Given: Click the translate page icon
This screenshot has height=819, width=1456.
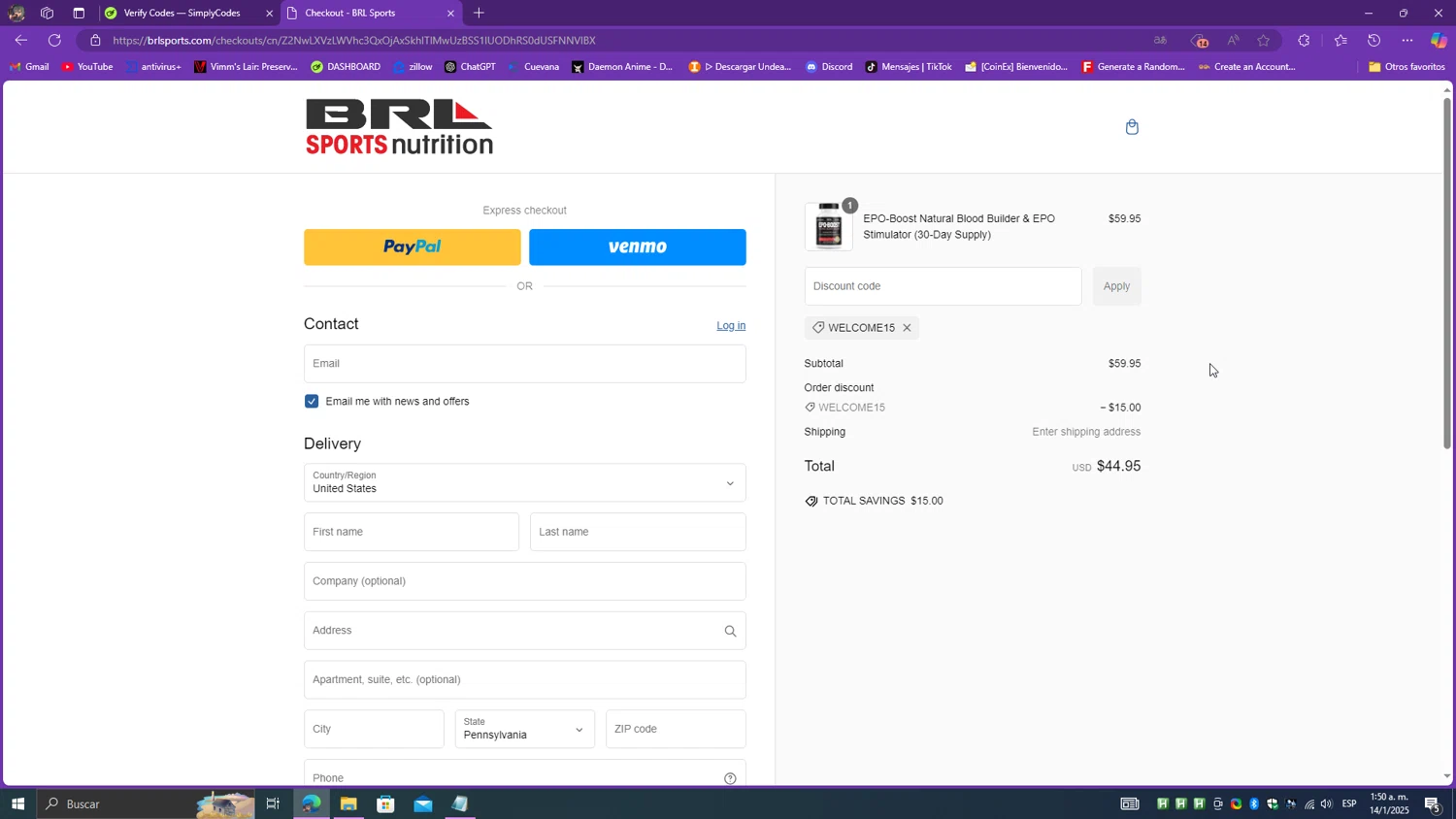Looking at the screenshot, I should point(1160,41).
